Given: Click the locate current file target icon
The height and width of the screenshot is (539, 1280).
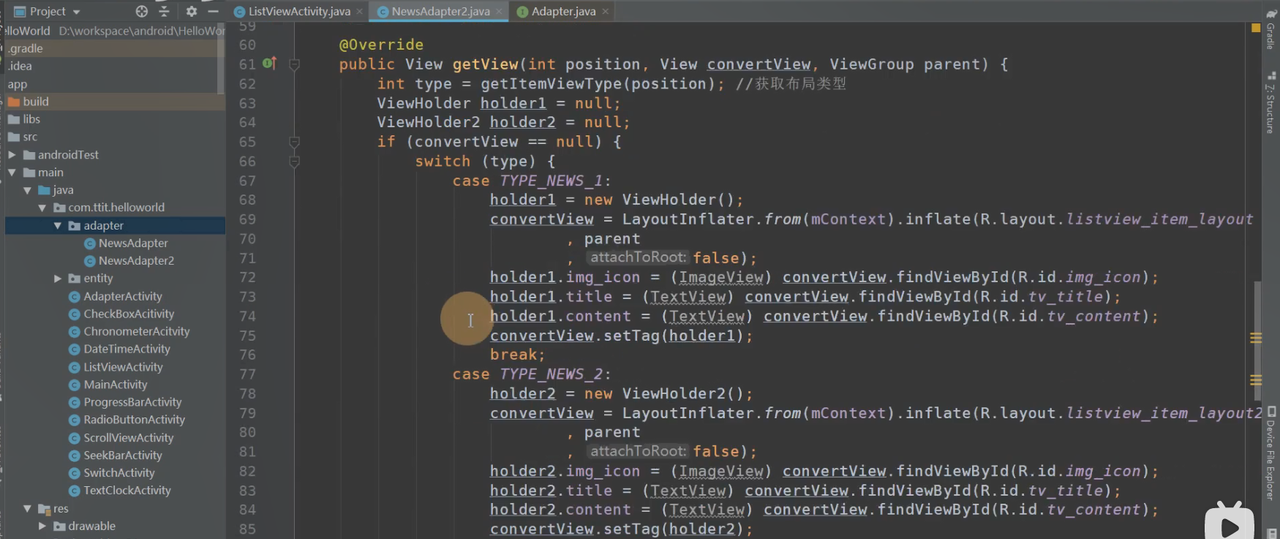Looking at the screenshot, I should click(x=142, y=12).
